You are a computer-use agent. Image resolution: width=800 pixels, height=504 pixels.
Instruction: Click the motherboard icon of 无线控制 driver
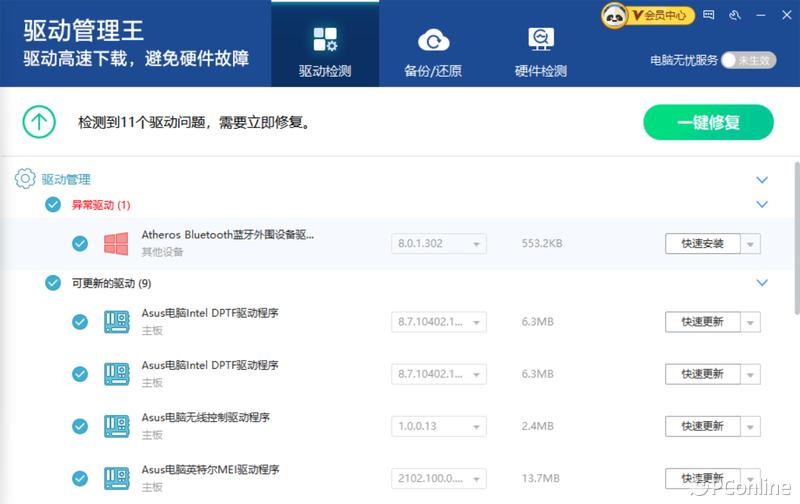(x=116, y=426)
